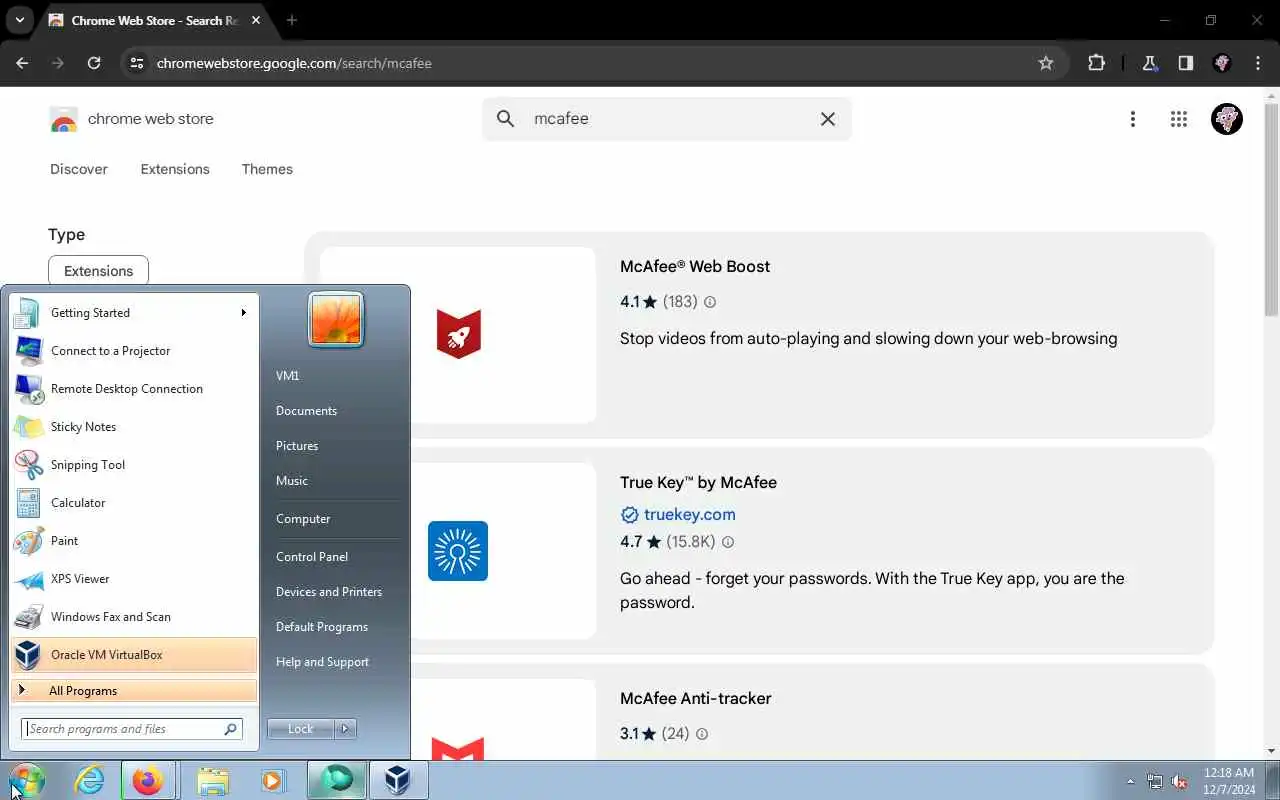Click McAfee Web Boost rocket icon

(x=459, y=334)
